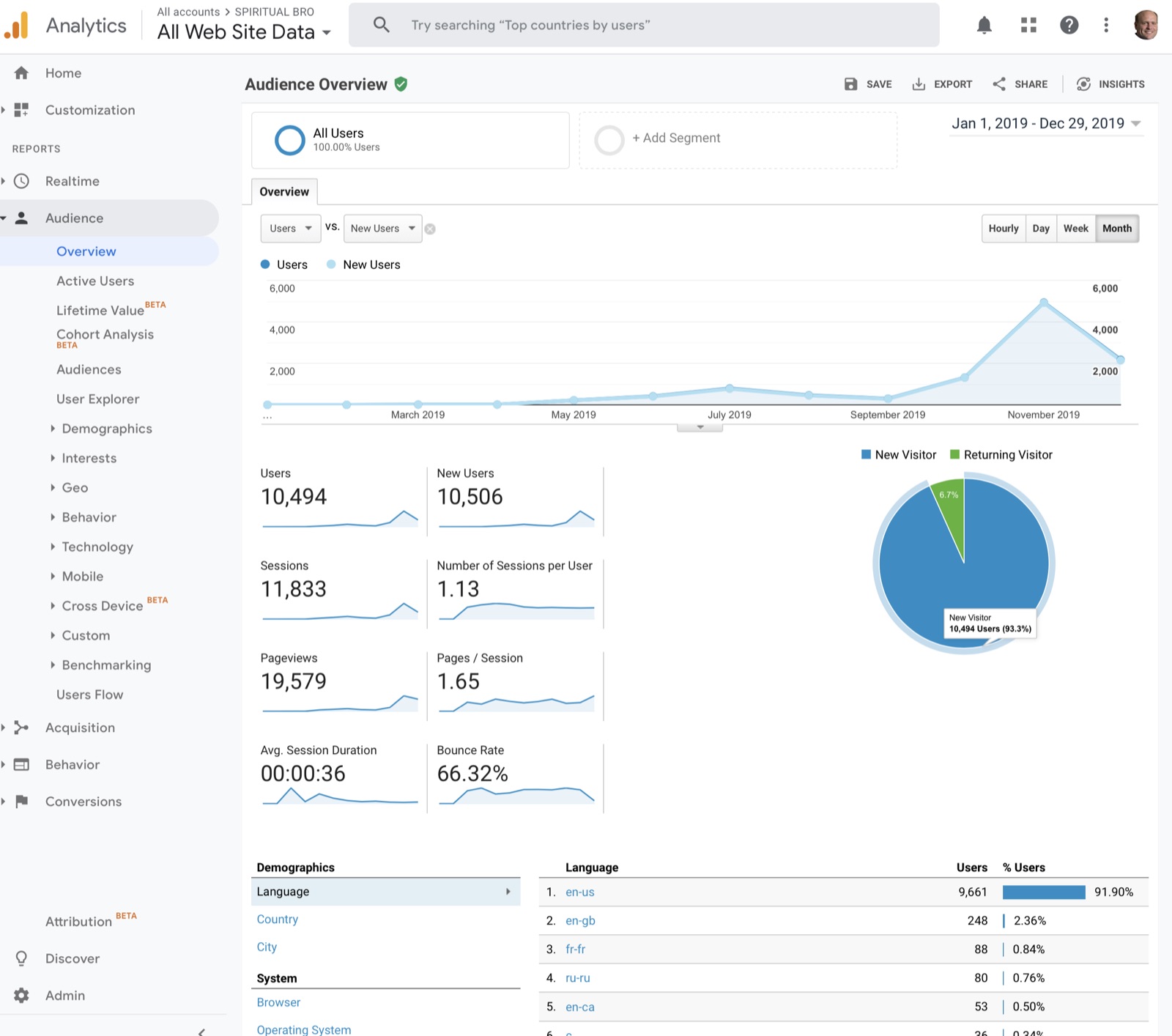Click the Share report icon
The height and width of the screenshot is (1036, 1172).
click(999, 84)
